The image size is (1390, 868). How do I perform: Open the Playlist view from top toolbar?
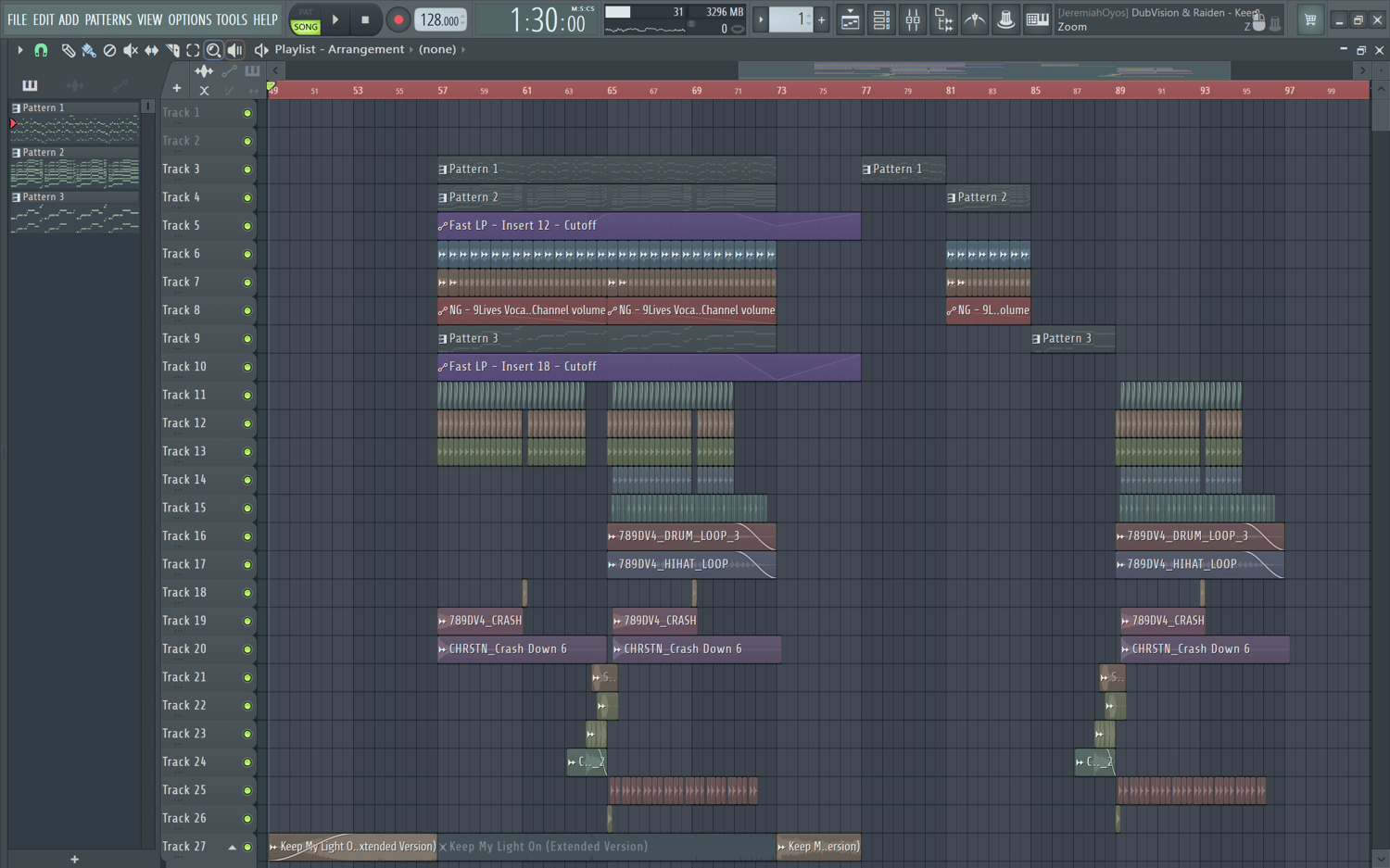[850, 19]
